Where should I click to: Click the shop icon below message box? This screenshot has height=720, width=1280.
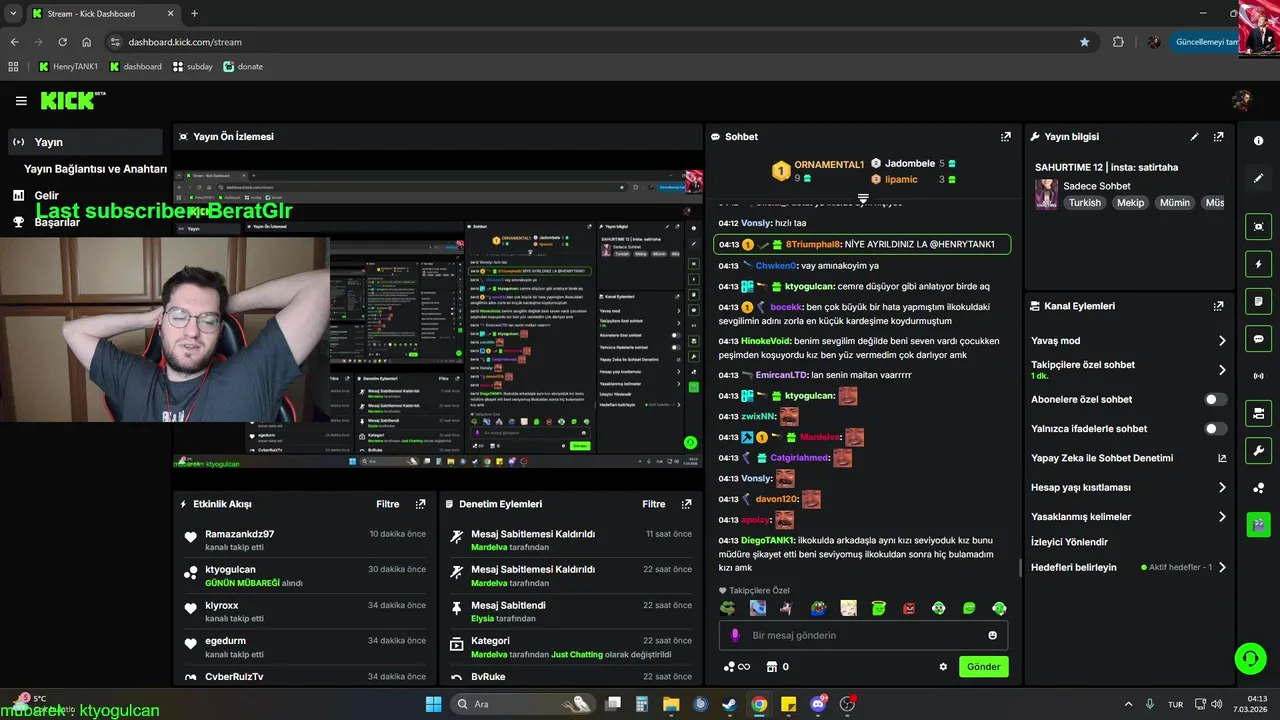[771, 667]
